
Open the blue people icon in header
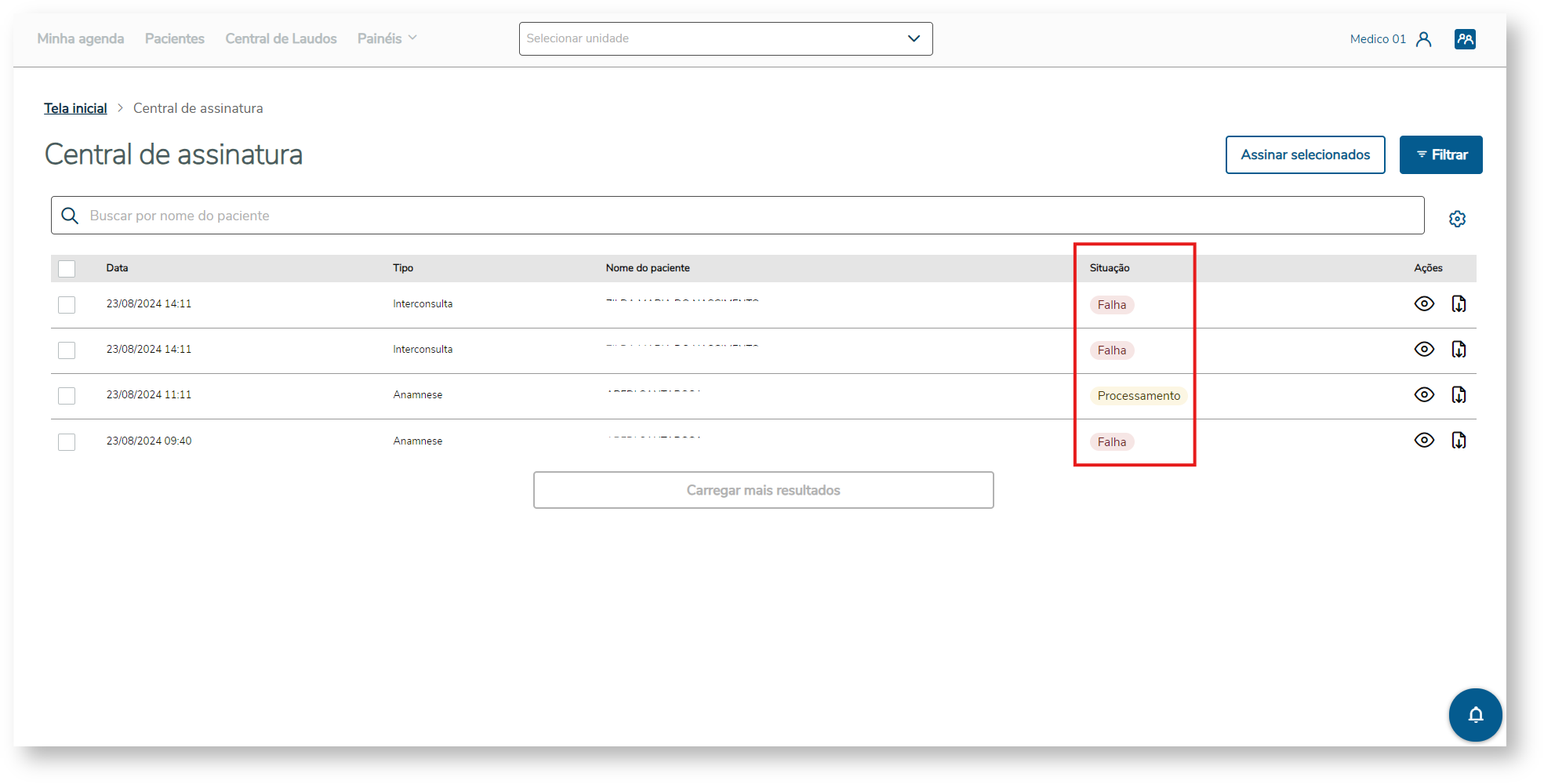tap(1465, 39)
